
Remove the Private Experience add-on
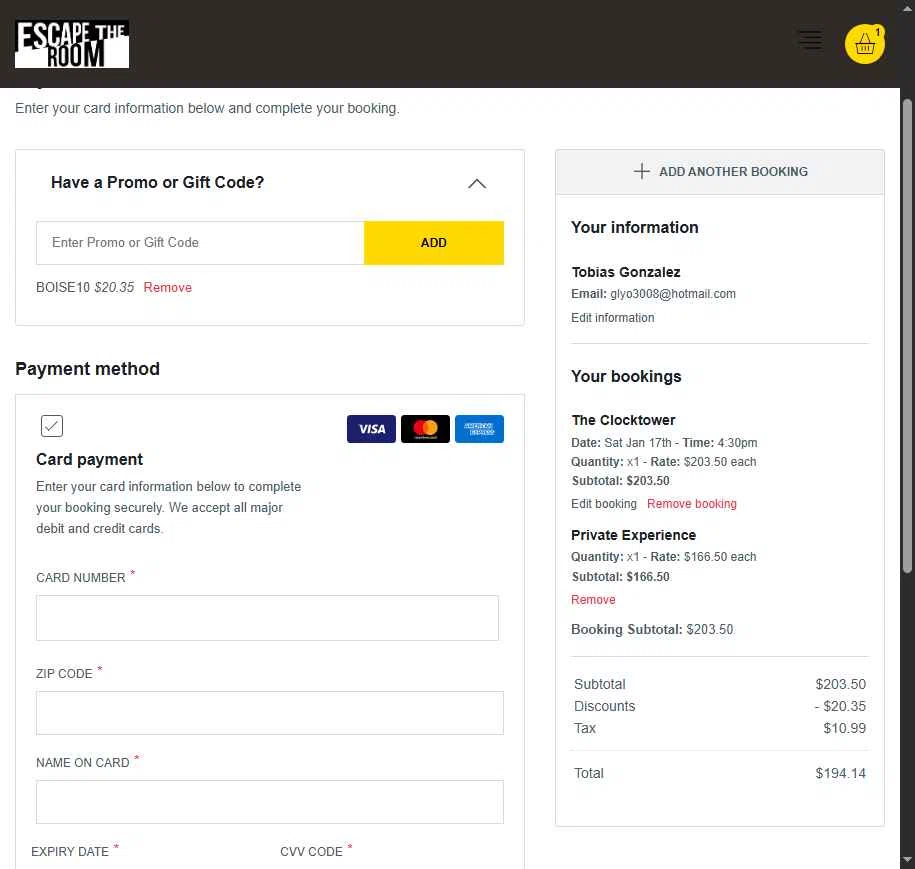[x=593, y=600]
